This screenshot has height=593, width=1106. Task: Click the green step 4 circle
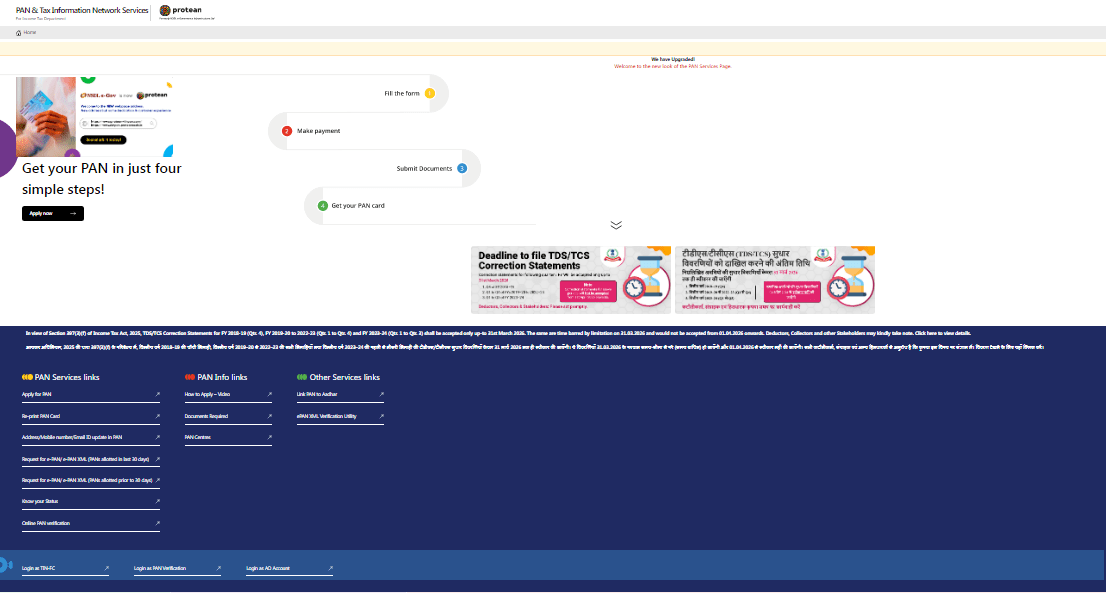pyautogui.click(x=323, y=205)
